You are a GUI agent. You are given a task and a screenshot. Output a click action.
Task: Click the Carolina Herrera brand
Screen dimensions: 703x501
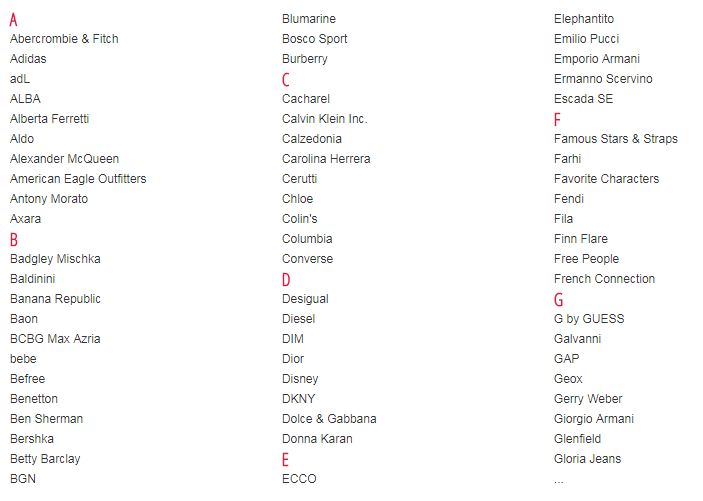point(326,159)
